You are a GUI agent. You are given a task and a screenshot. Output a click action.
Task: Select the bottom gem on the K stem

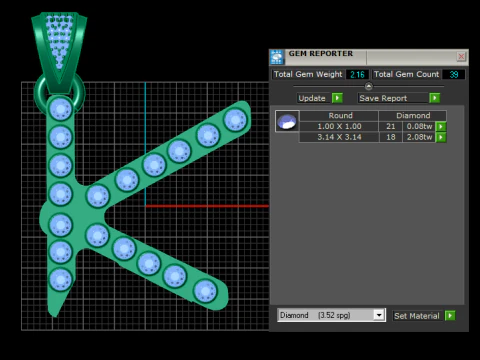[x=61, y=280]
